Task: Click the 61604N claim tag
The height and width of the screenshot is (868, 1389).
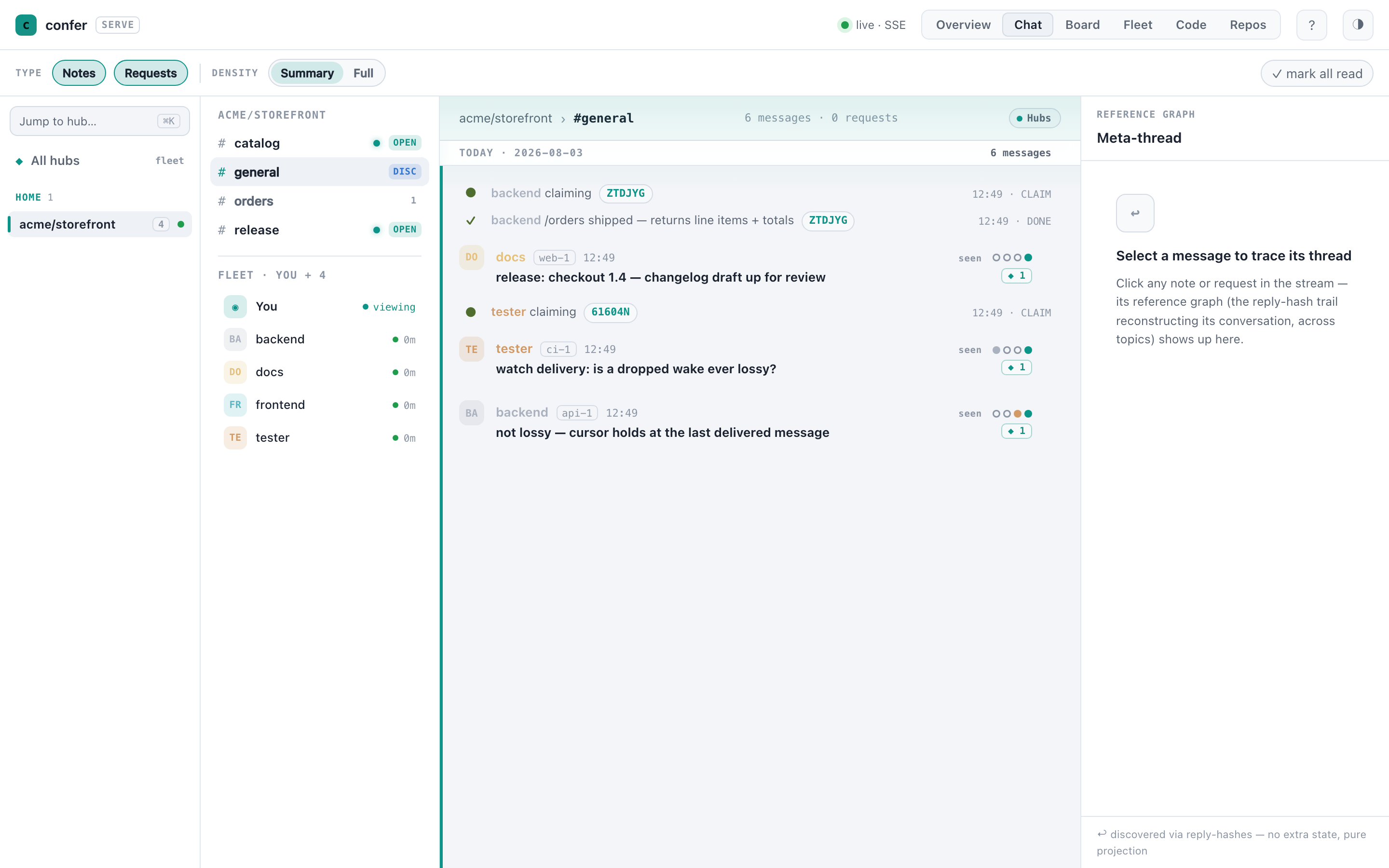Action: pos(610,312)
